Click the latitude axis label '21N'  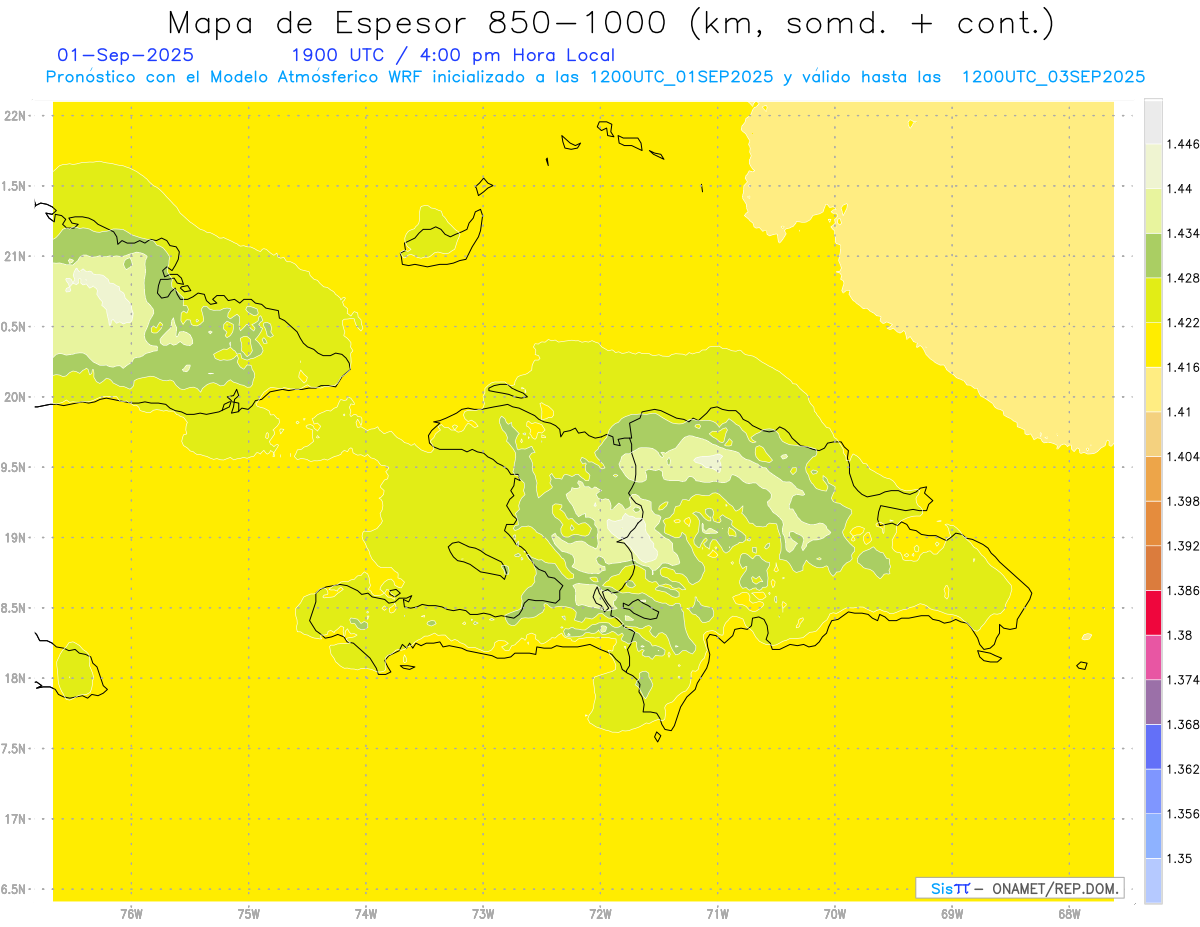(15, 256)
